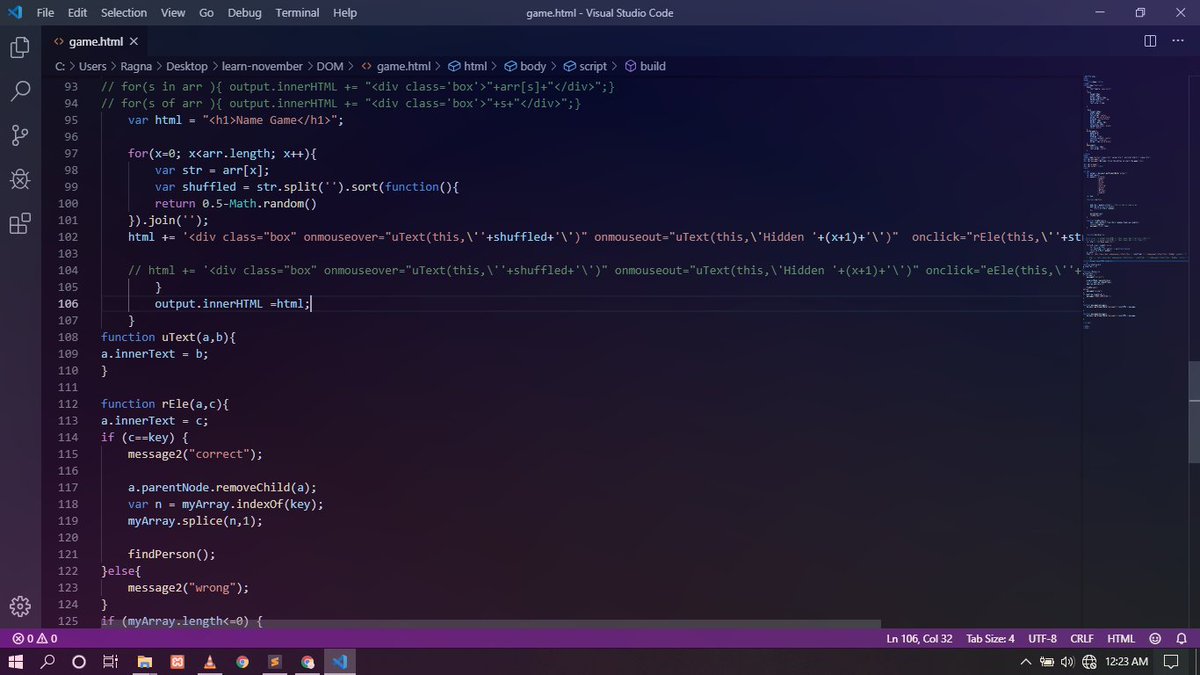Click the Split Editor Right icon
This screenshot has height=675, width=1200.
point(1150,41)
